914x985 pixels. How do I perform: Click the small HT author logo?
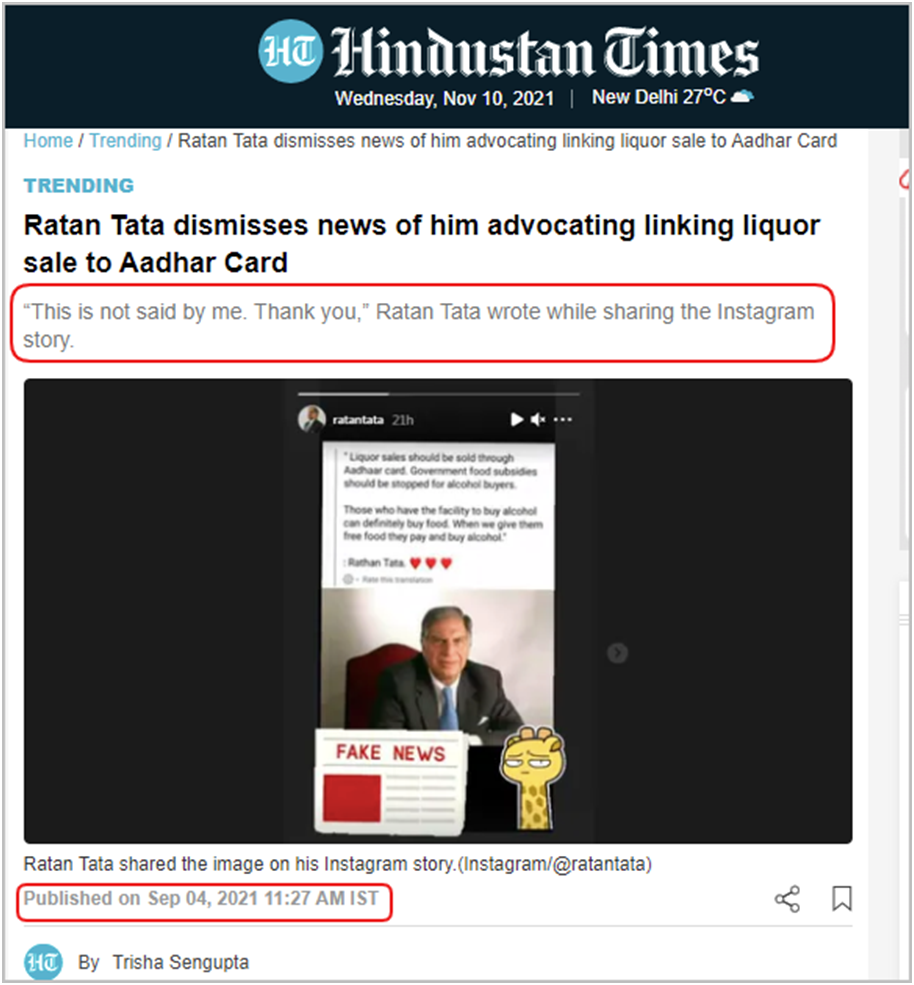pos(43,962)
